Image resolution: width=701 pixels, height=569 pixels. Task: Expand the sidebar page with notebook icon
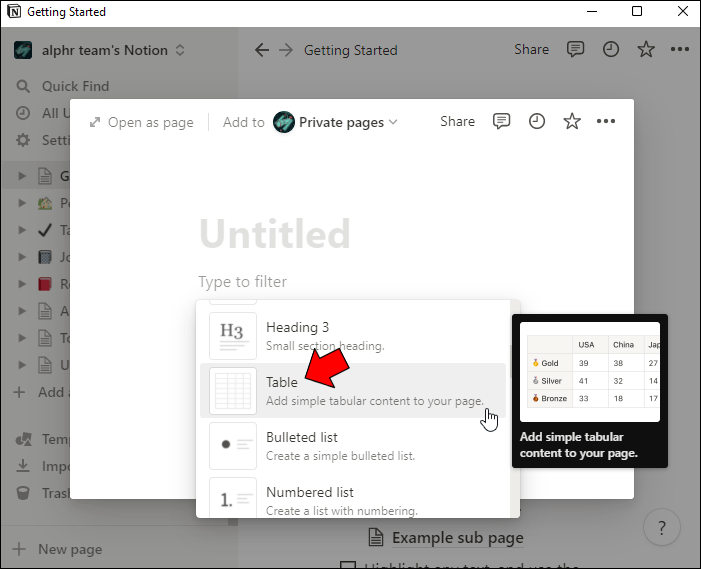[x=21, y=257]
